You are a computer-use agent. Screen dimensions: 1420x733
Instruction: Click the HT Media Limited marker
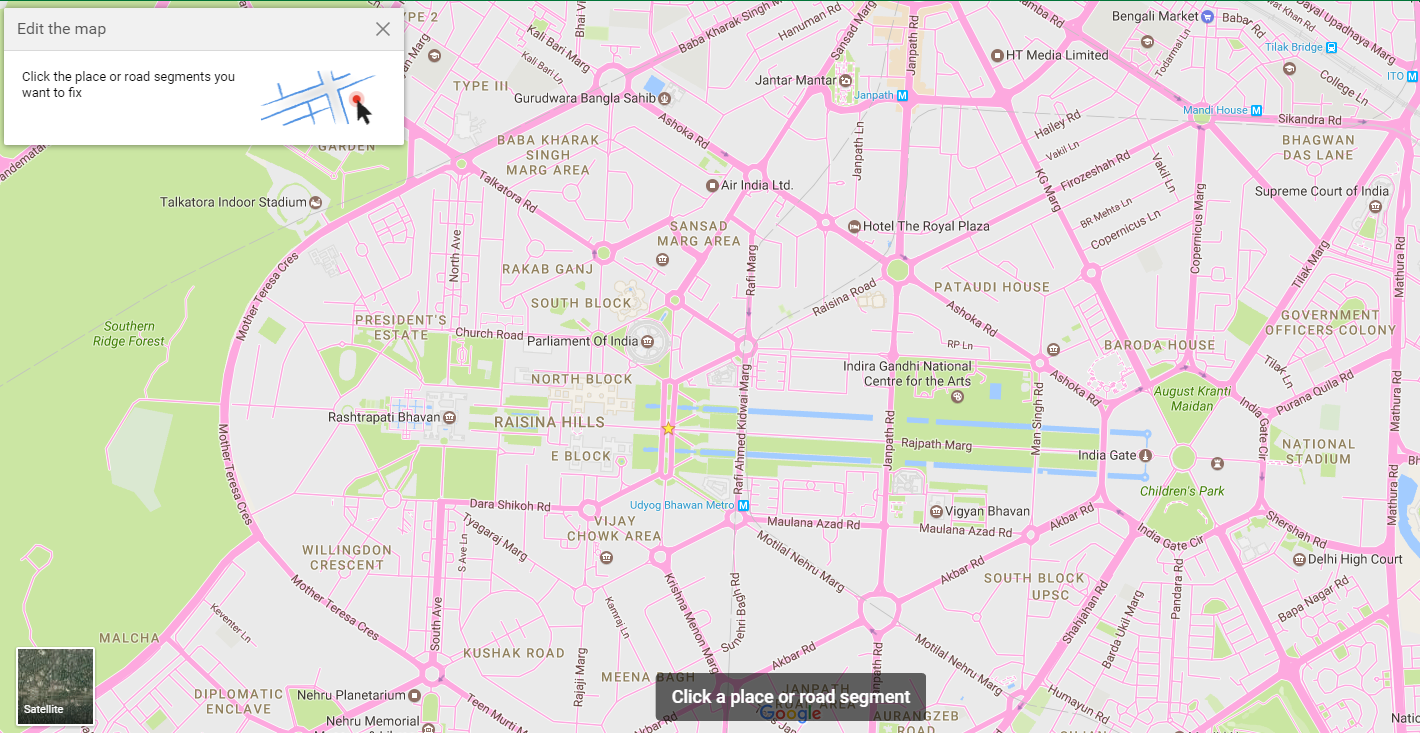pyautogui.click(x=997, y=55)
